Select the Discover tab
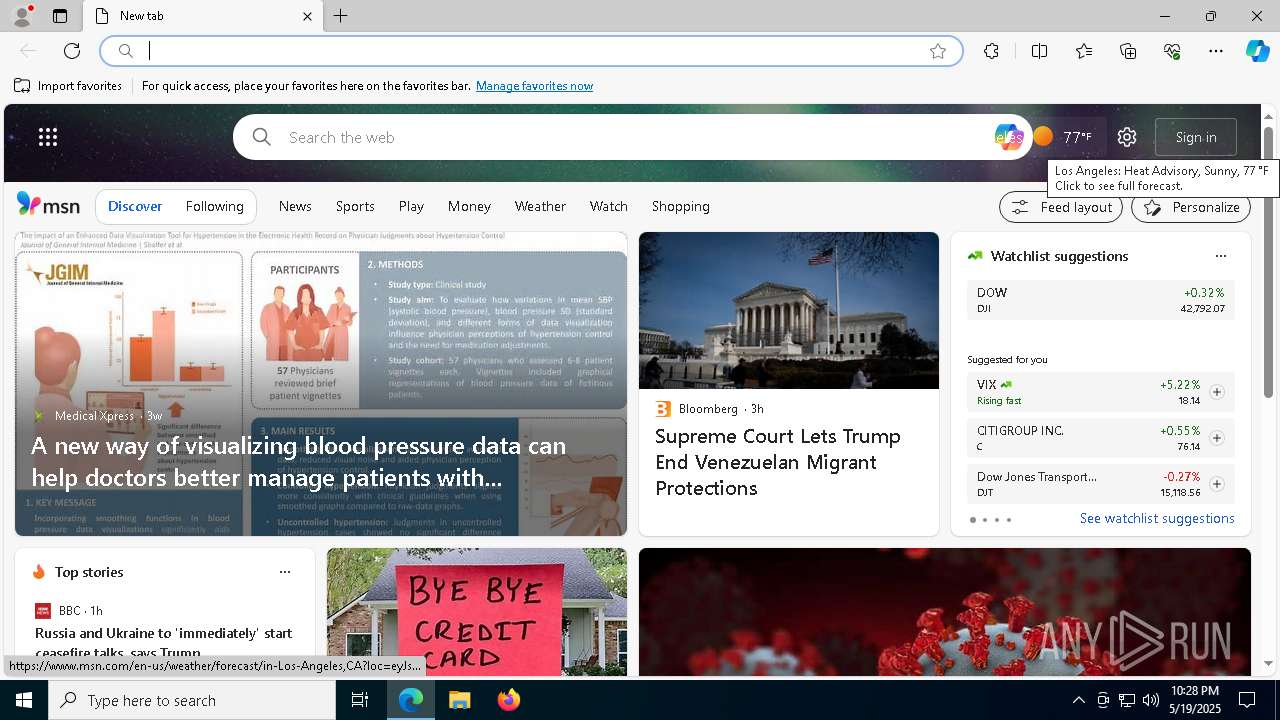 click(135, 206)
